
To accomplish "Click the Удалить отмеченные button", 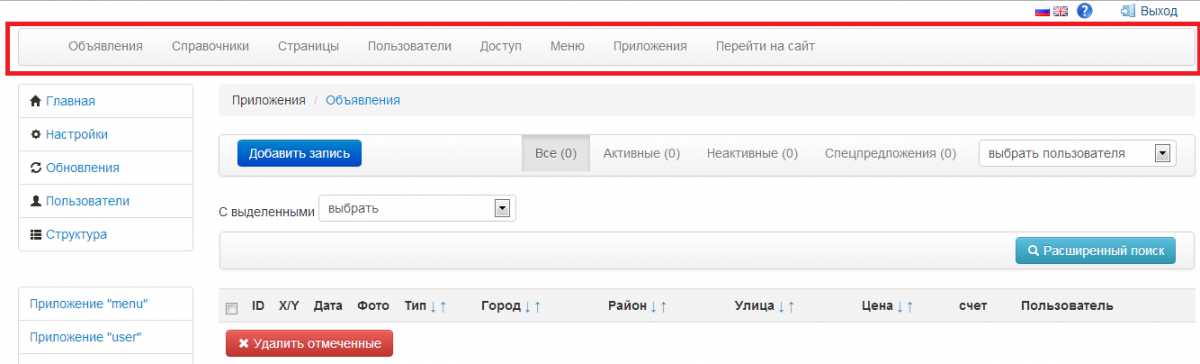I will pyautogui.click(x=310, y=343).
